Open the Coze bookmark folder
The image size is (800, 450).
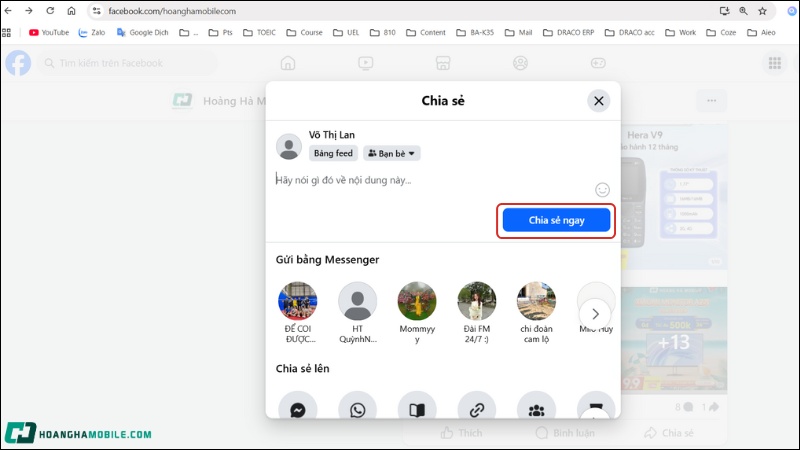(x=721, y=33)
